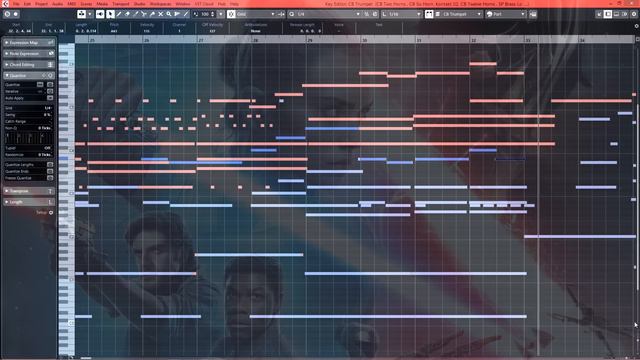Click Apply Quantize toolbar icon
The image size is (640, 360).
point(291,14)
